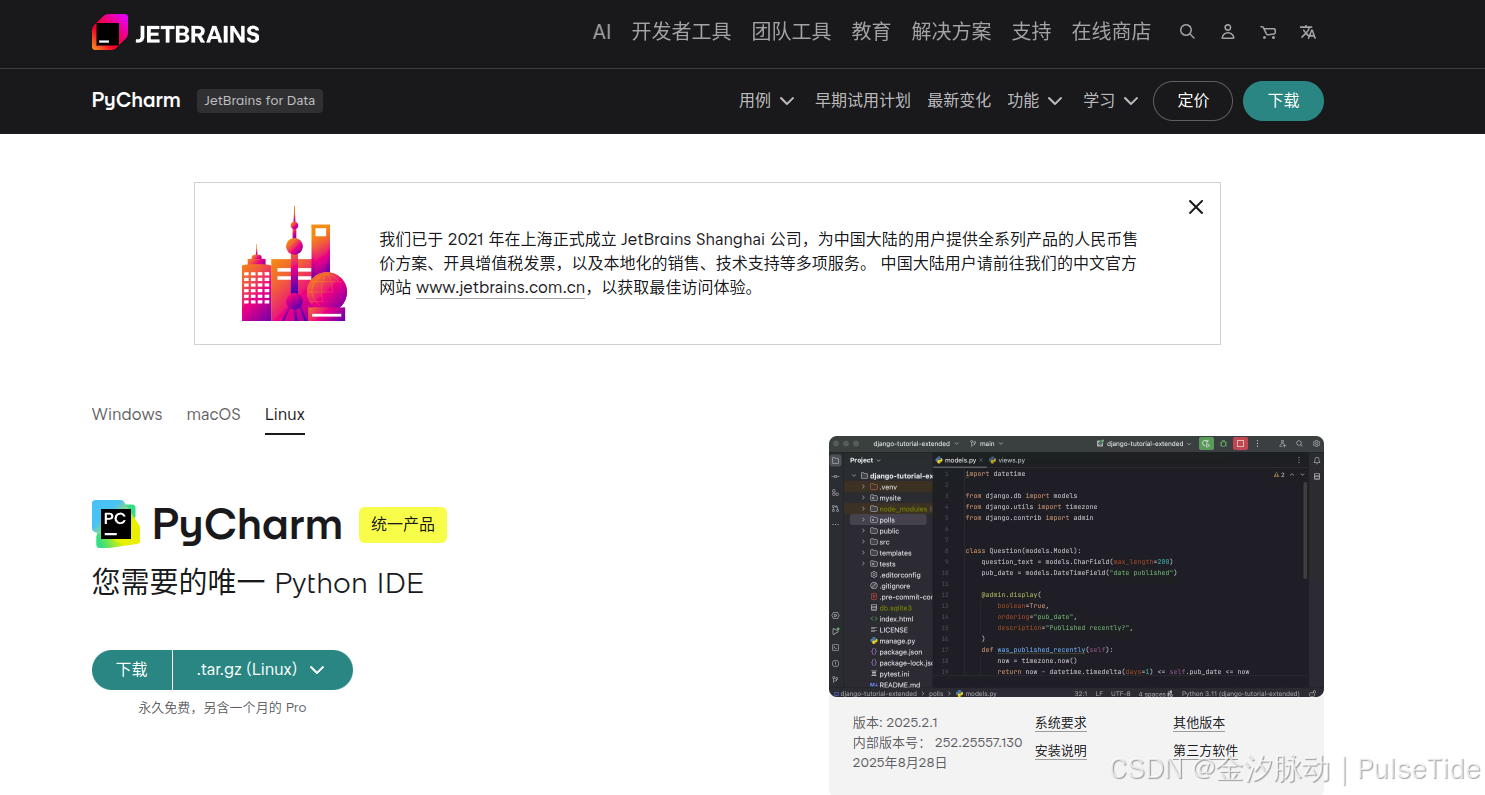Switch to the macOS tab
Image resolution: width=1485 pixels, height=795 pixels.
214,414
